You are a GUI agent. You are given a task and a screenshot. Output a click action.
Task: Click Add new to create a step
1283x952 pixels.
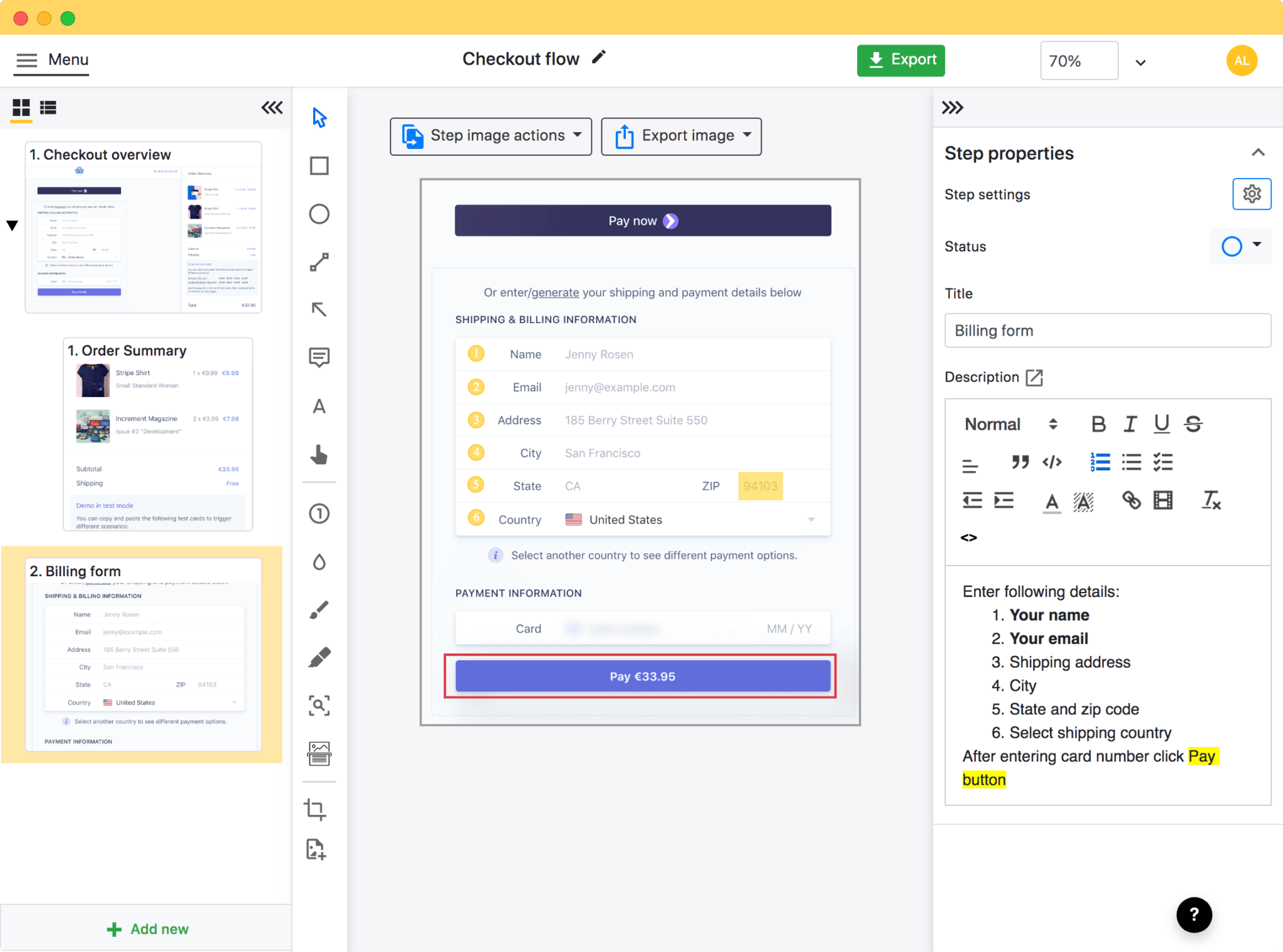pos(147,928)
